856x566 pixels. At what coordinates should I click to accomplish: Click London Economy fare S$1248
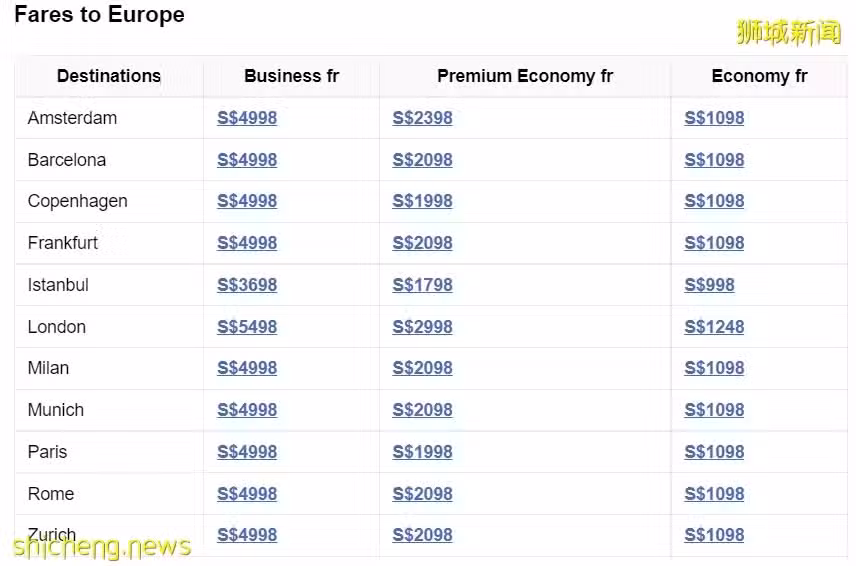click(714, 327)
